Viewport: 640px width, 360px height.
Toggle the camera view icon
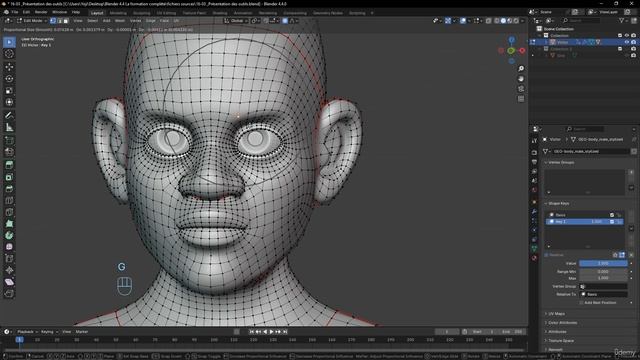pos(521,89)
